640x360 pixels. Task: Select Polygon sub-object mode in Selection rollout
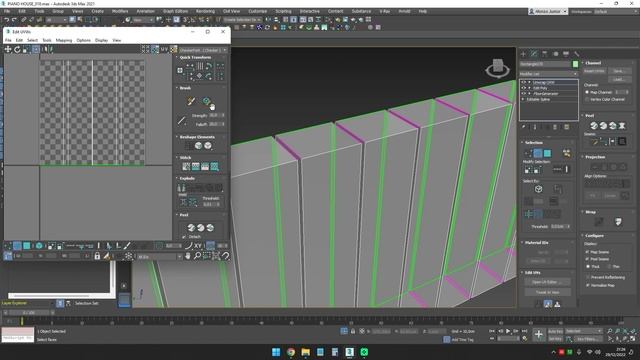point(547,153)
